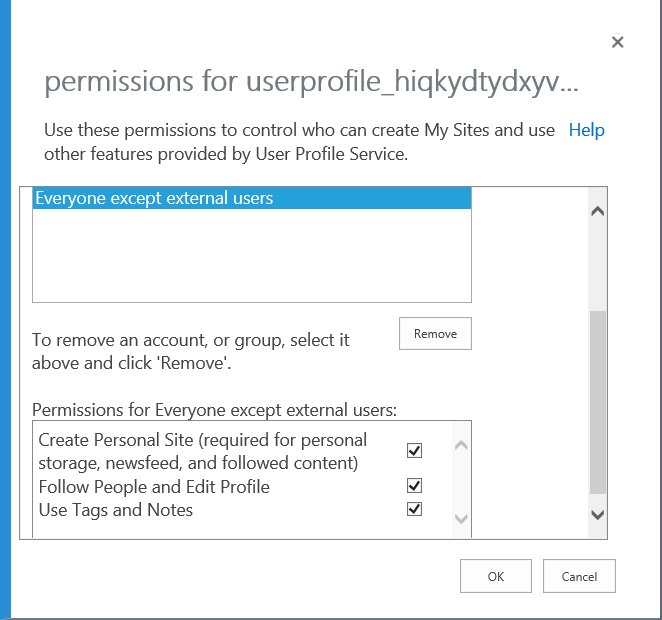
Task: Click the Remove button
Action: [x=435, y=333]
